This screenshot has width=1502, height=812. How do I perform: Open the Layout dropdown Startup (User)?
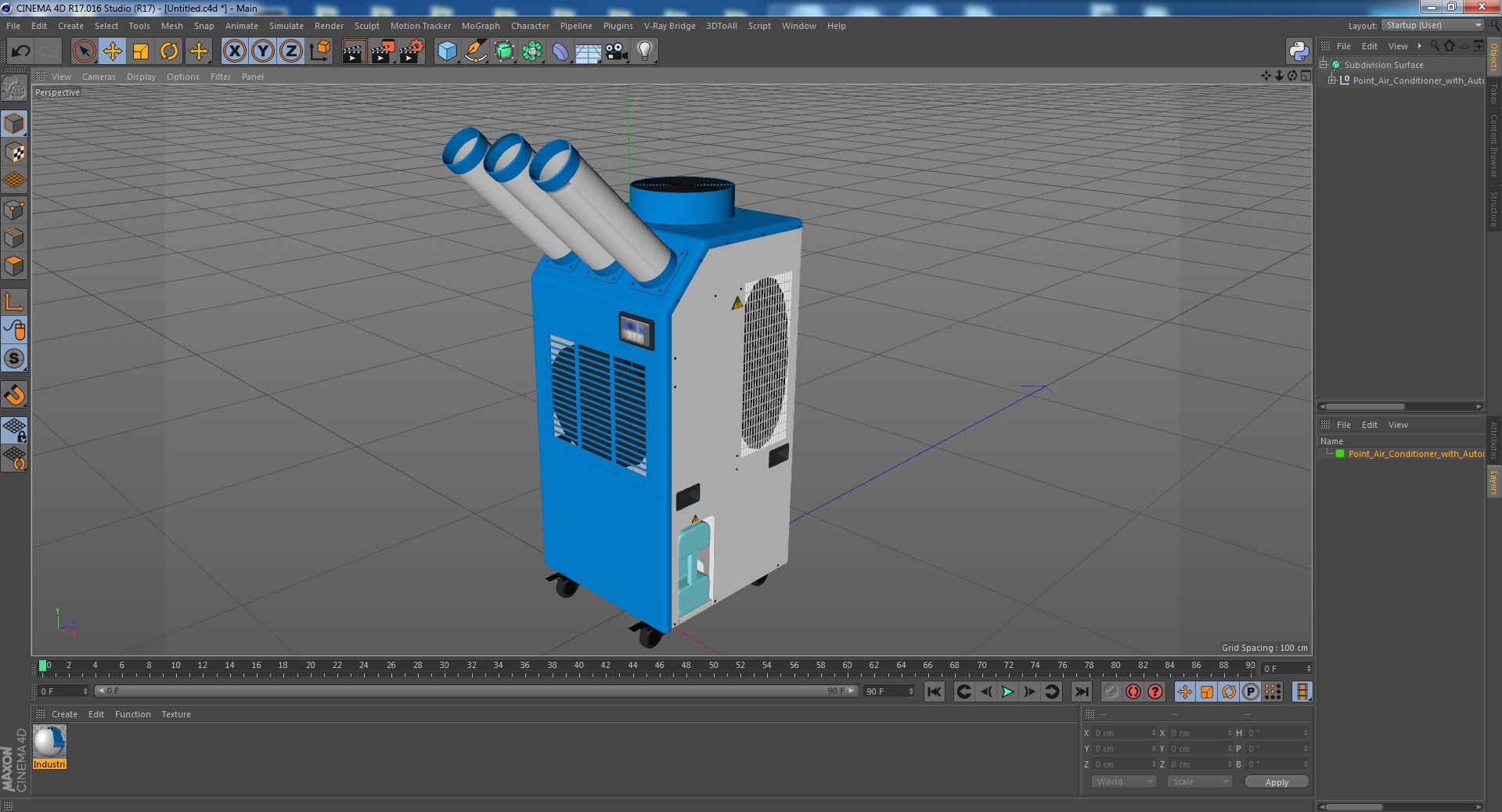pyautogui.click(x=1432, y=26)
